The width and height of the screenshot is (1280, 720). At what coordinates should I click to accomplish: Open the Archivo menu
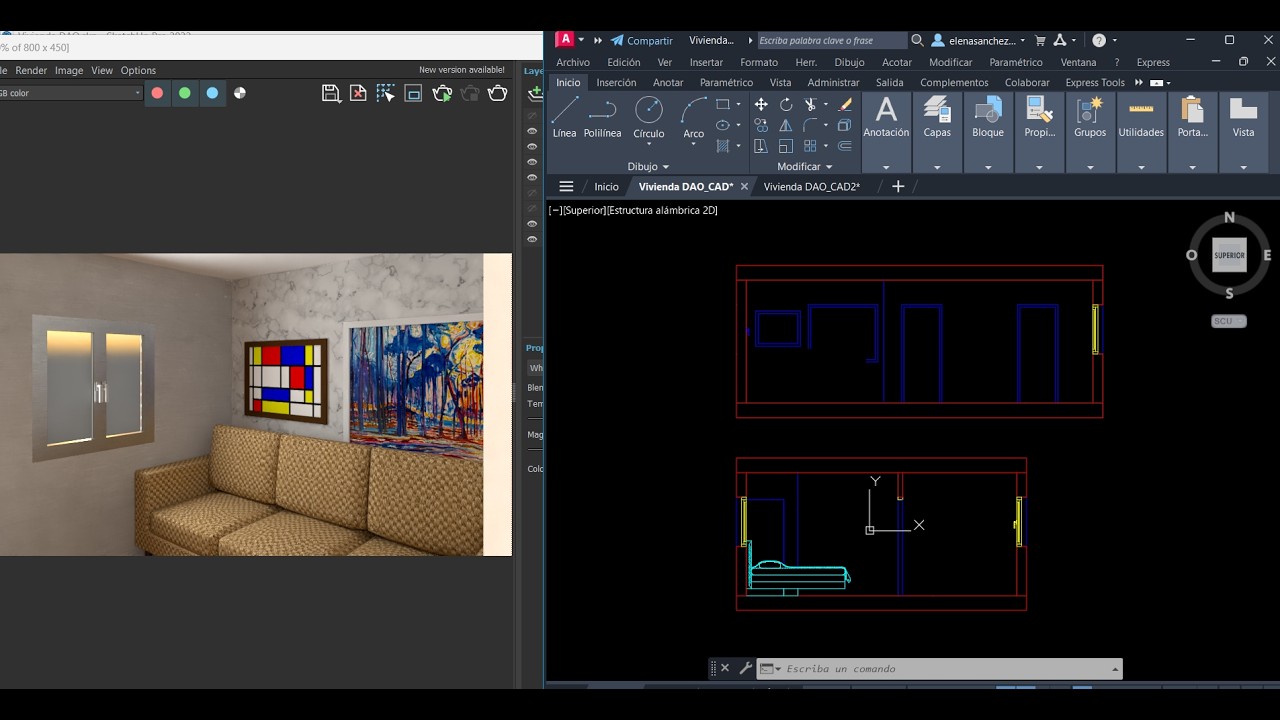click(573, 62)
